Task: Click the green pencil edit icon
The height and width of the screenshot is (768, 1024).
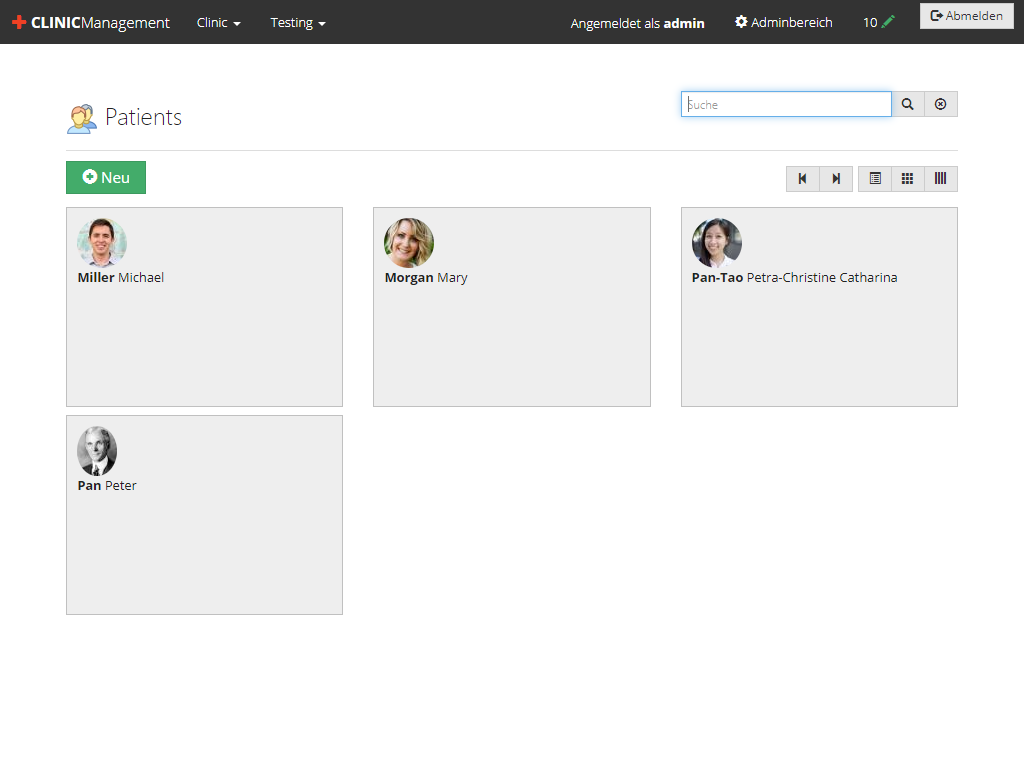Action: click(888, 22)
